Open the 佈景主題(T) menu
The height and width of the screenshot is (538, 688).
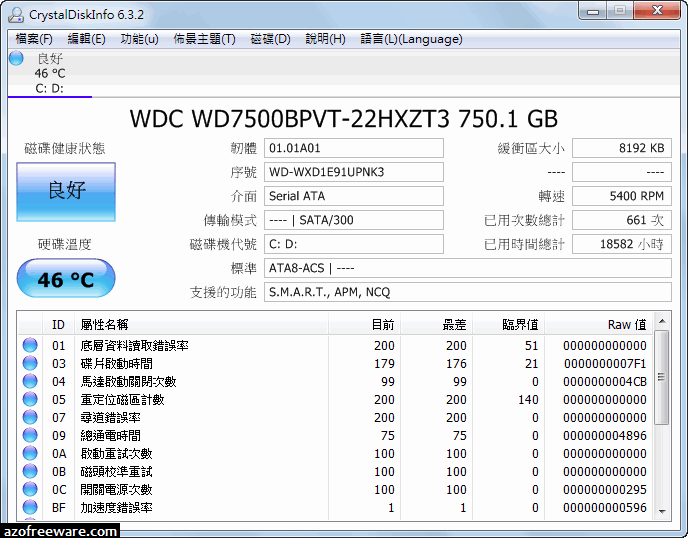pos(204,39)
